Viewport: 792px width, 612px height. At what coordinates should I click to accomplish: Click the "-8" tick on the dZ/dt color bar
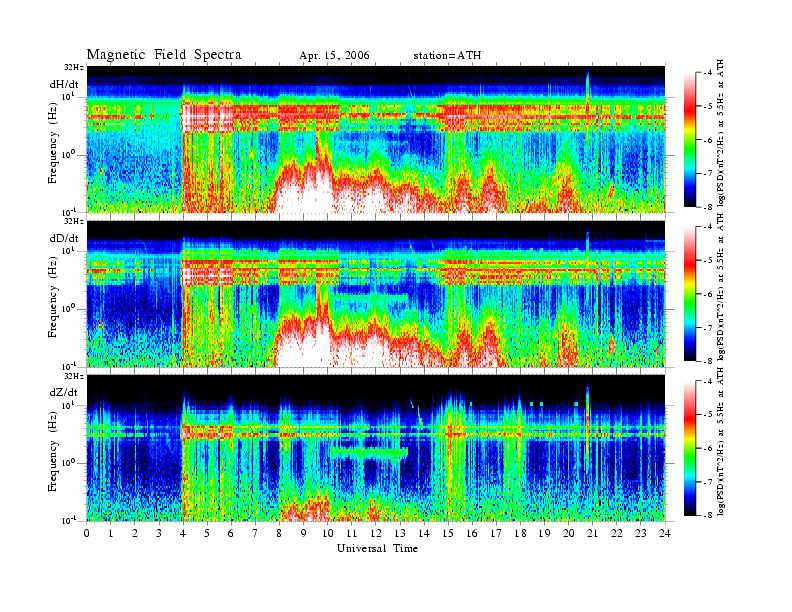click(708, 515)
